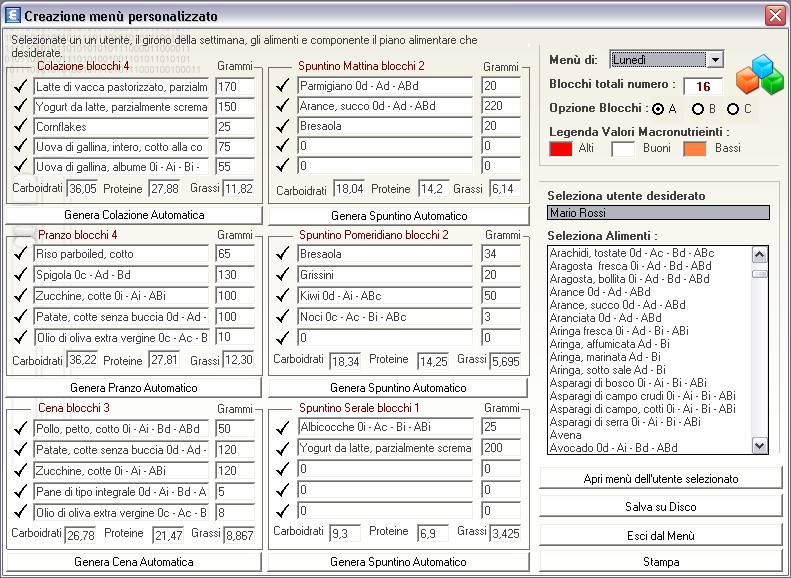Image resolution: width=791 pixels, height=578 pixels.
Task: Click the food list scrollbar thumb
Action: 760,274
